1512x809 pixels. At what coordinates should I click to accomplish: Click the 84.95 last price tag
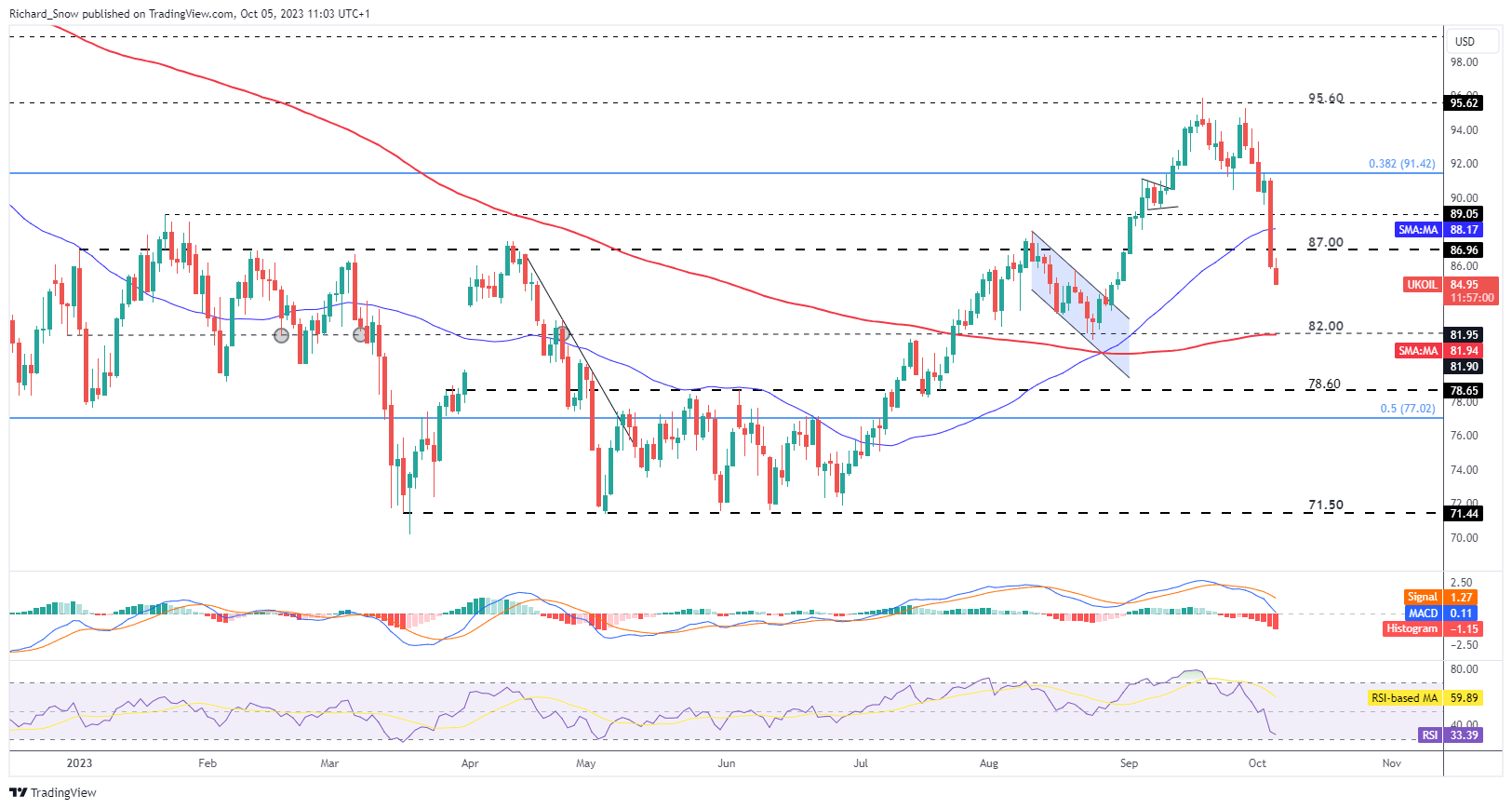pyautogui.click(x=1465, y=285)
